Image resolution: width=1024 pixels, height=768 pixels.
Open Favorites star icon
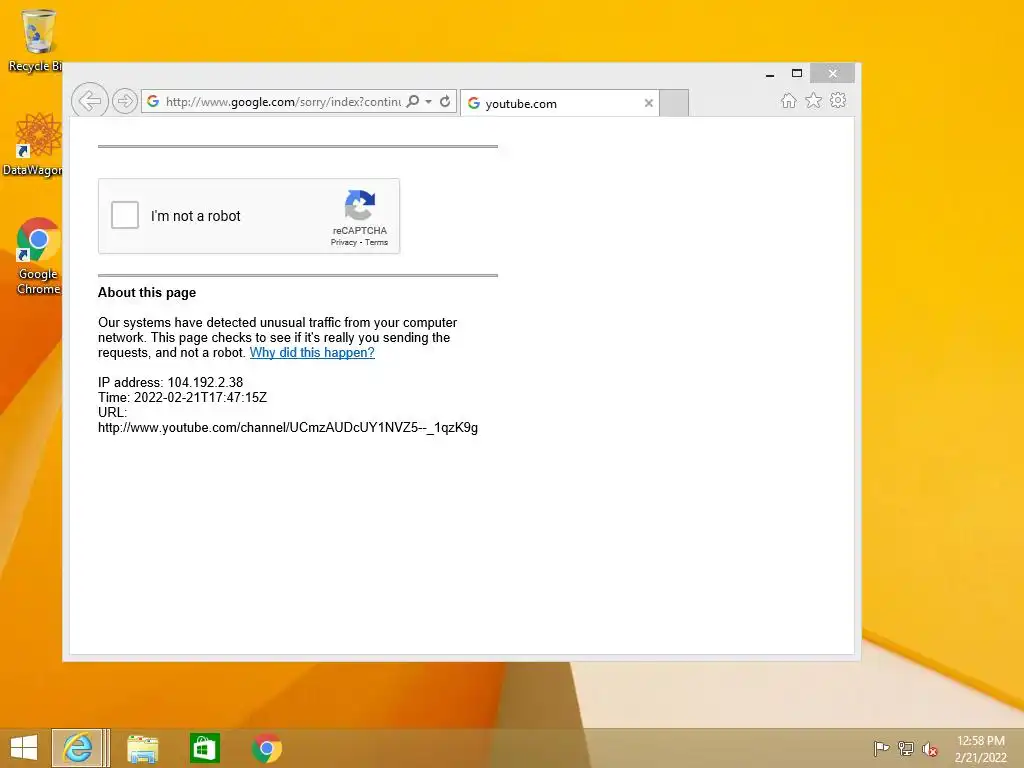[813, 101]
